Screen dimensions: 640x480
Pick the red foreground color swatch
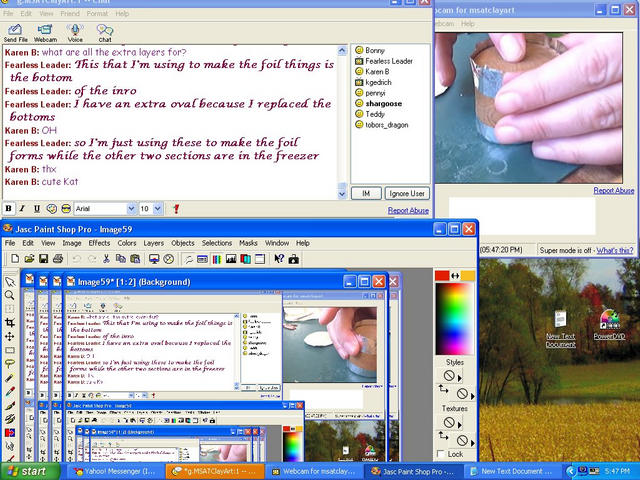pyautogui.click(x=442, y=276)
